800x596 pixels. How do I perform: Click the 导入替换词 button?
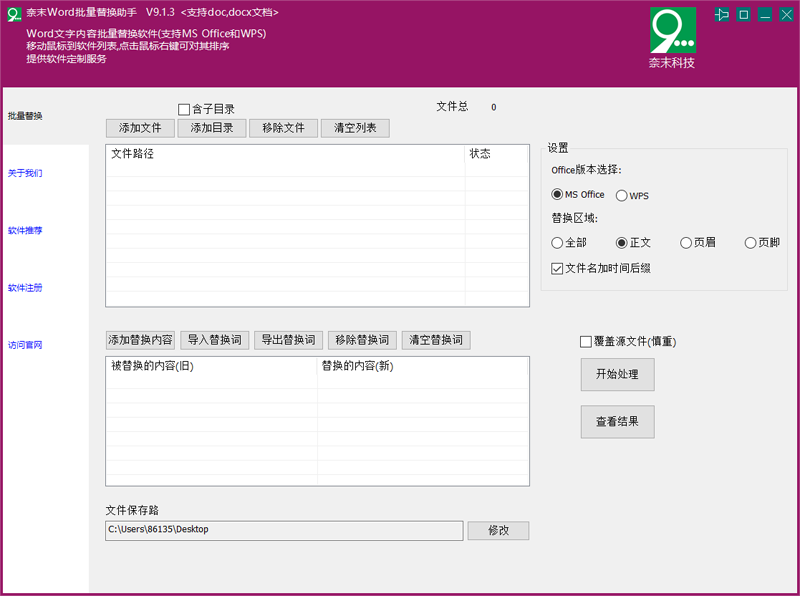pyautogui.click(x=215, y=340)
